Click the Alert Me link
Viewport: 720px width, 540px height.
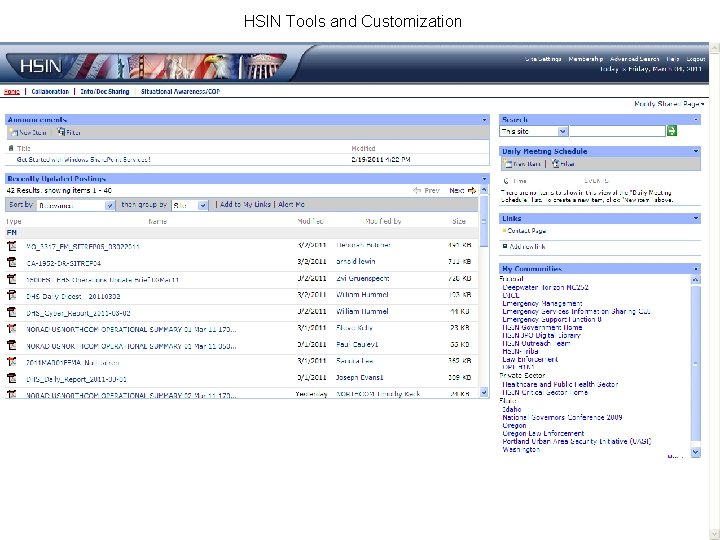[x=291, y=204]
